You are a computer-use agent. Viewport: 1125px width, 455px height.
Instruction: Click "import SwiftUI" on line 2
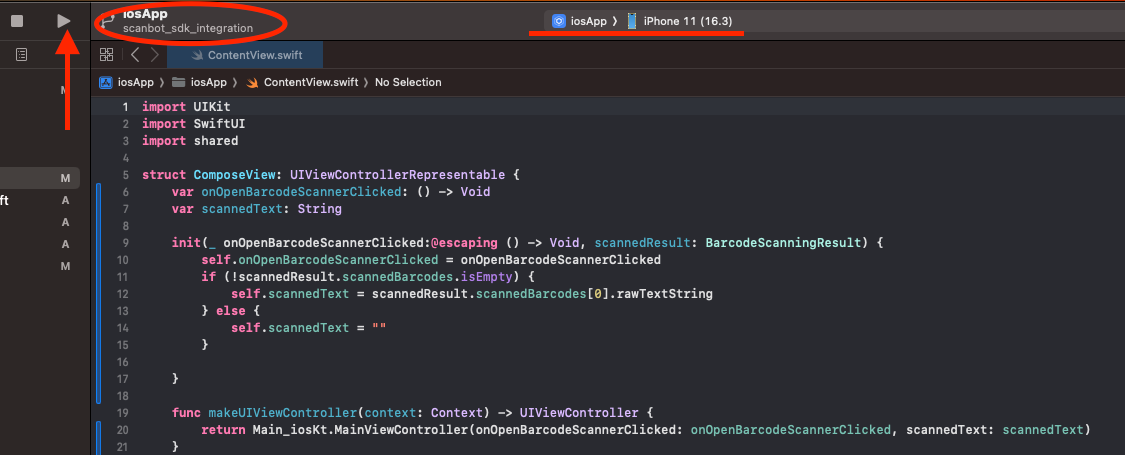click(x=194, y=124)
